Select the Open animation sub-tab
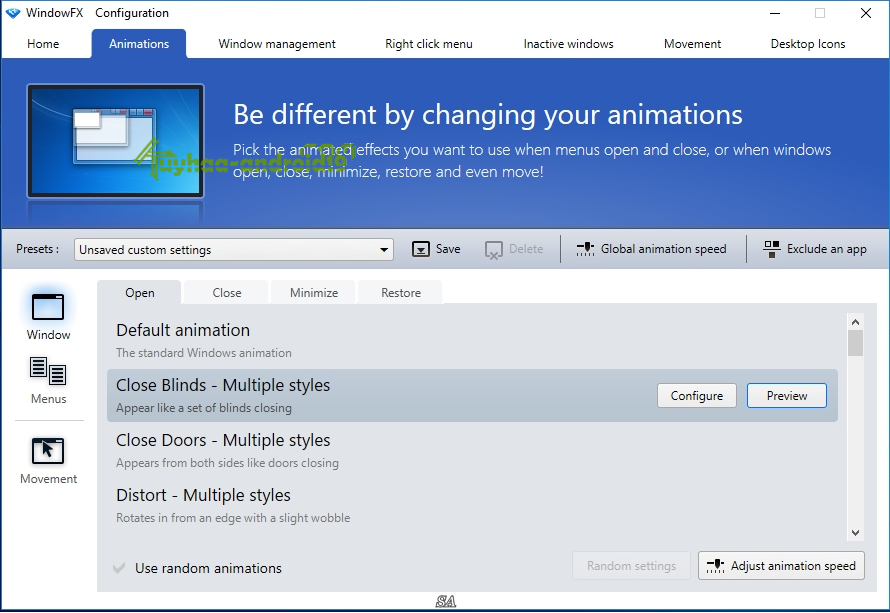Image resolution: width=890 pixels, height=613 pixels. [140, 293]
